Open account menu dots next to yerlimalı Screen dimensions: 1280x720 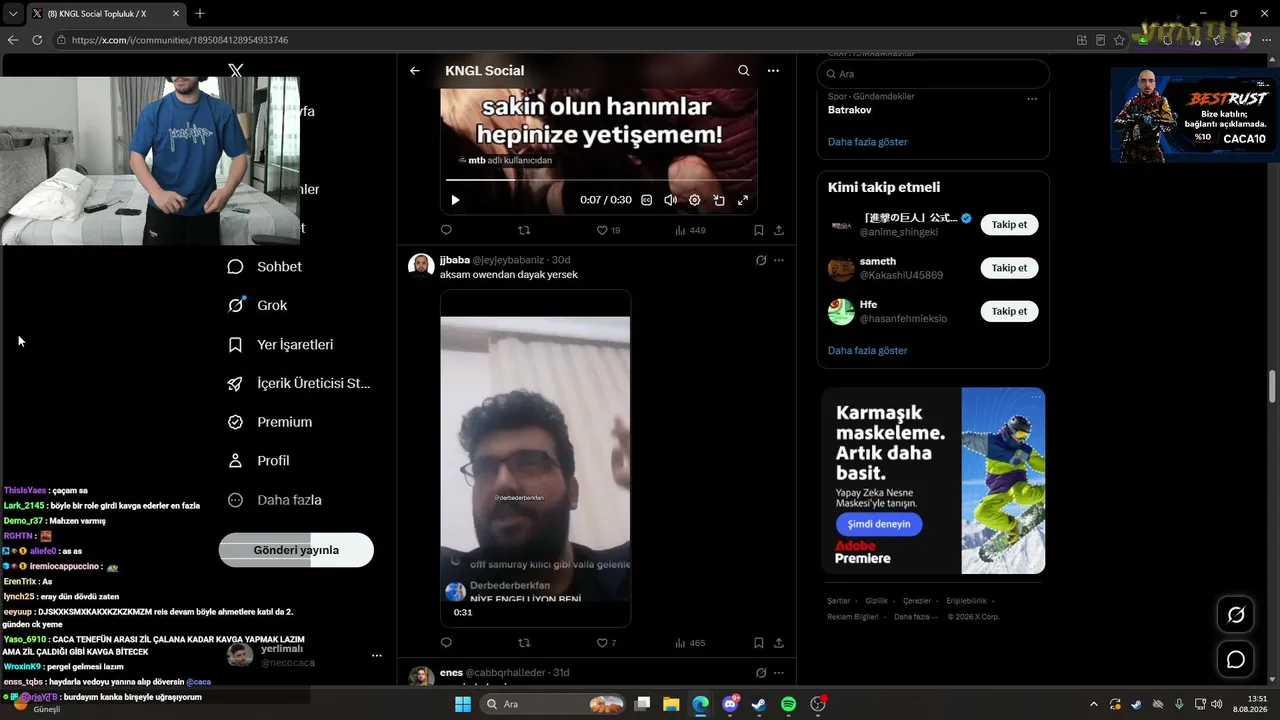(x=377, y=656)
